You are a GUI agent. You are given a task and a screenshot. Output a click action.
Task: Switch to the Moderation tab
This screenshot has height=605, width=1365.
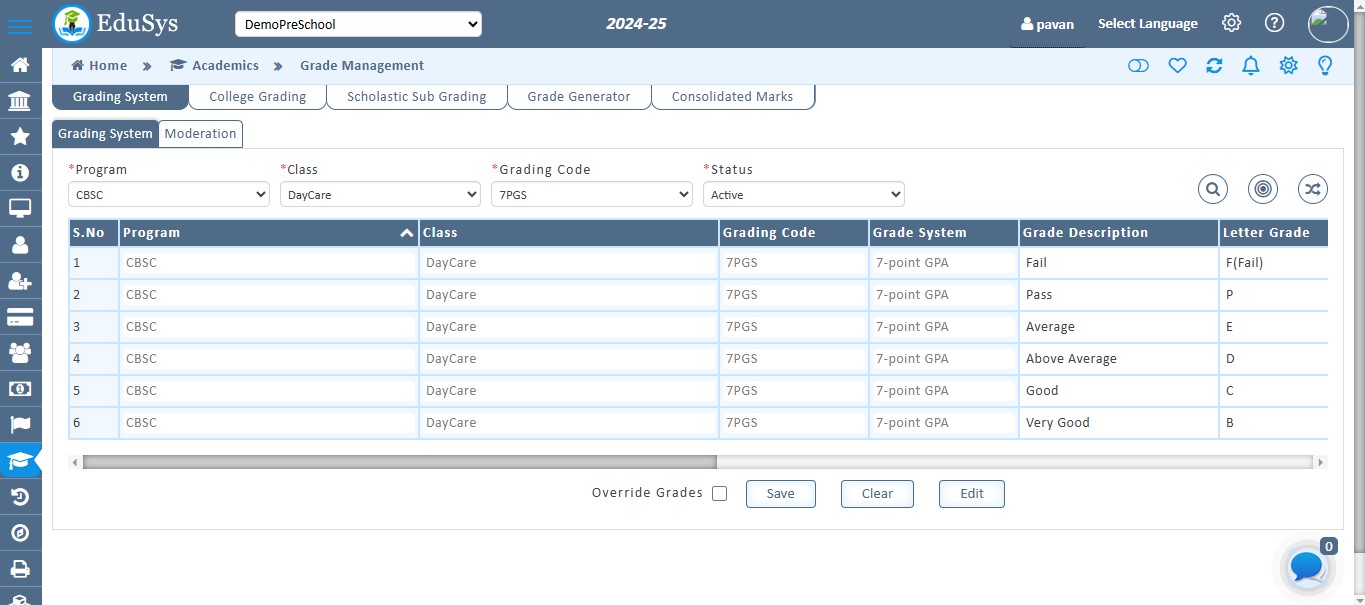(x=200, y=134)
